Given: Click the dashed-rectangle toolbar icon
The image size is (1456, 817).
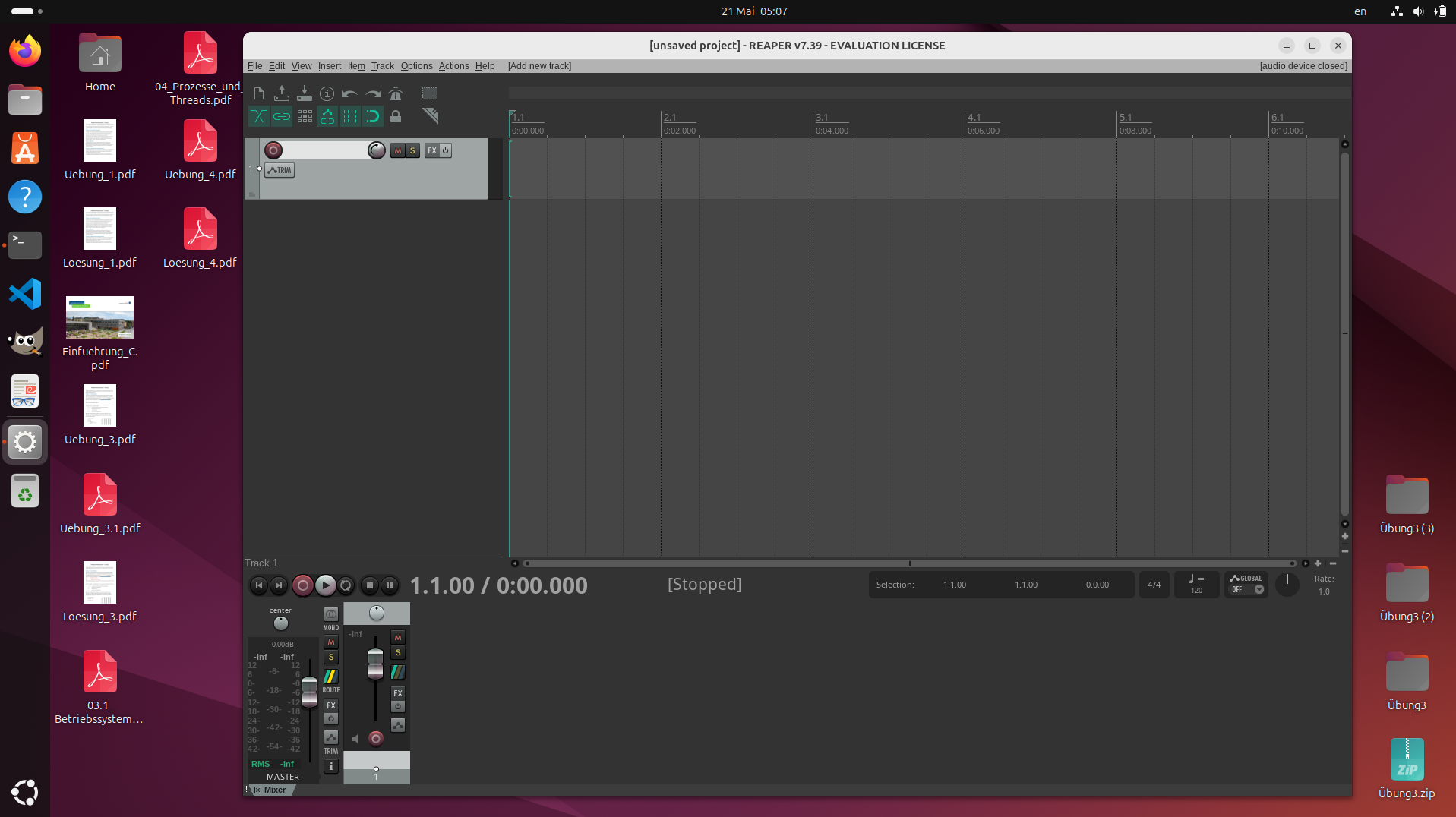Looking at the screenshot, I should (x=430, y=93).
